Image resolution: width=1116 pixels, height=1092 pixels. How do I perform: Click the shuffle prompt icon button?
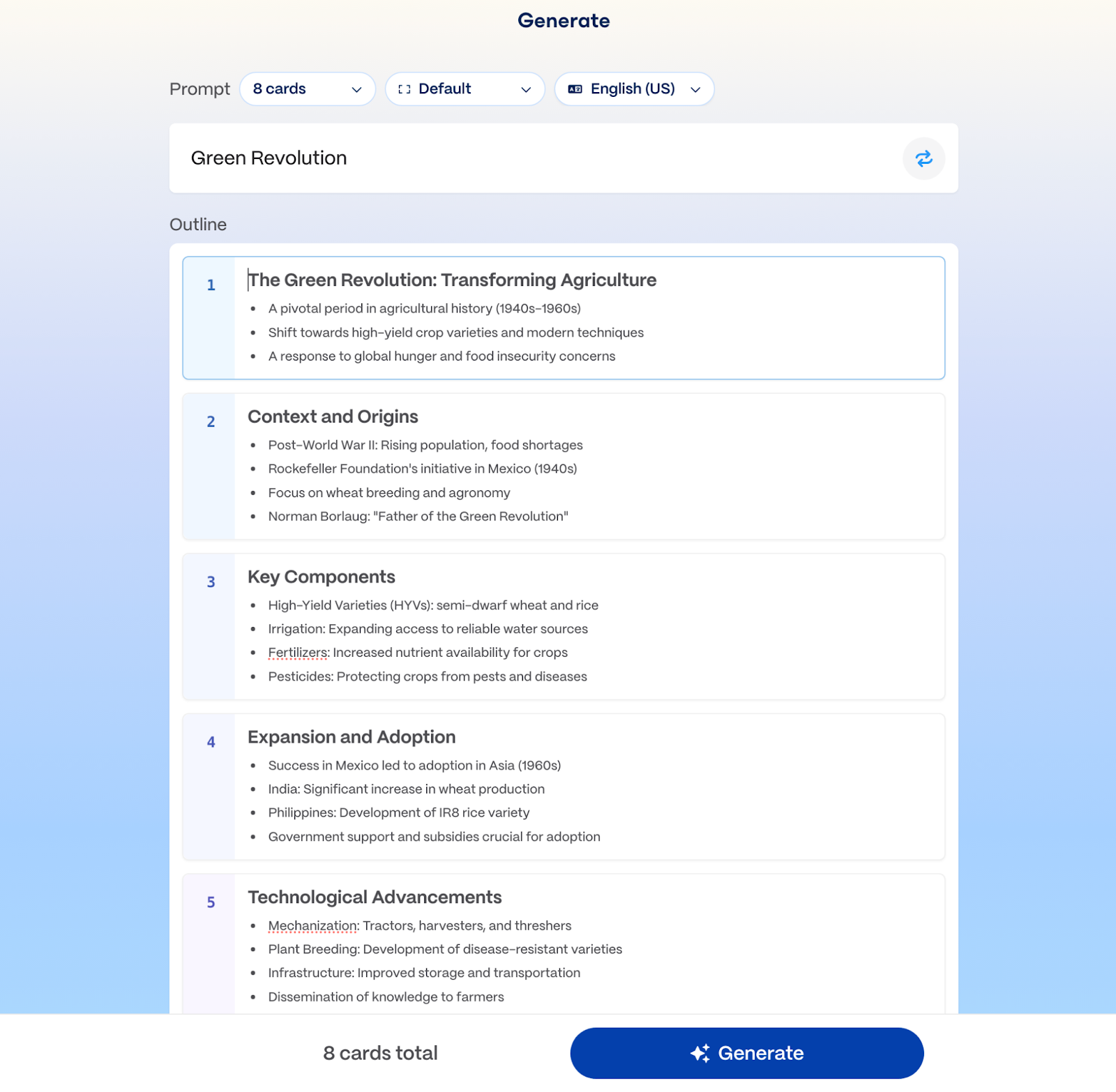(x=923, y=159)
